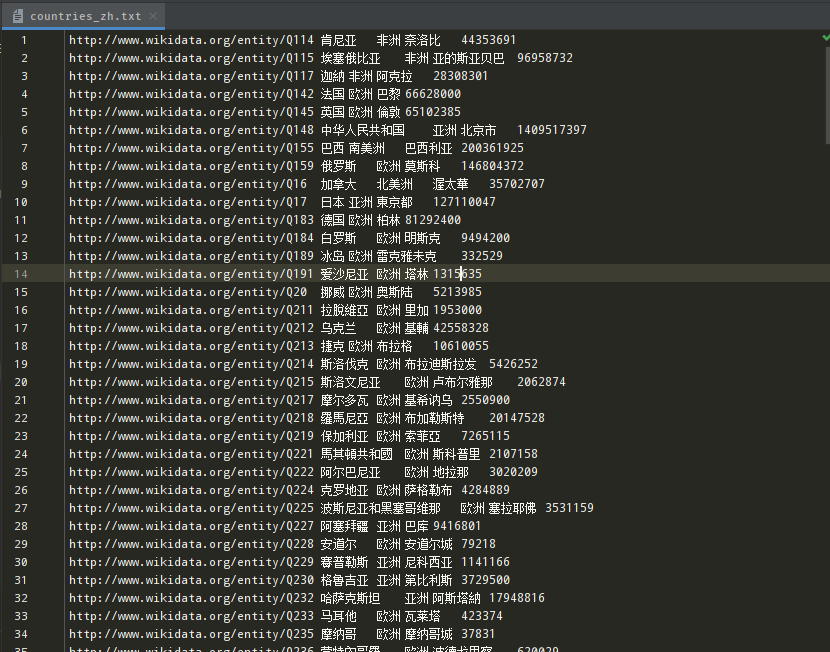Viewport: 830px width, 652px height.
Task: Click the population value 3729500
Action: pyautogui.click(x=485, y=580)
